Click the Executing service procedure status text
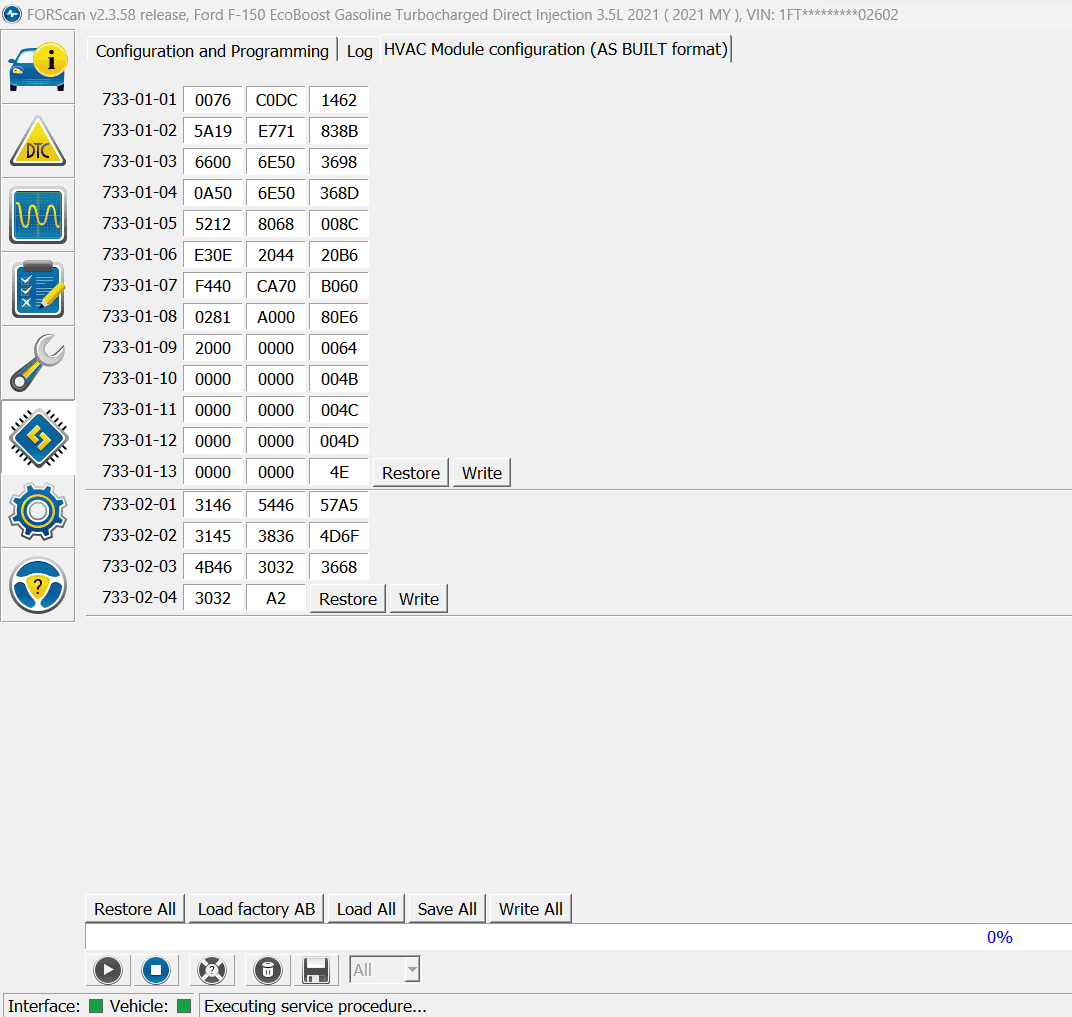 point(315,1006)
